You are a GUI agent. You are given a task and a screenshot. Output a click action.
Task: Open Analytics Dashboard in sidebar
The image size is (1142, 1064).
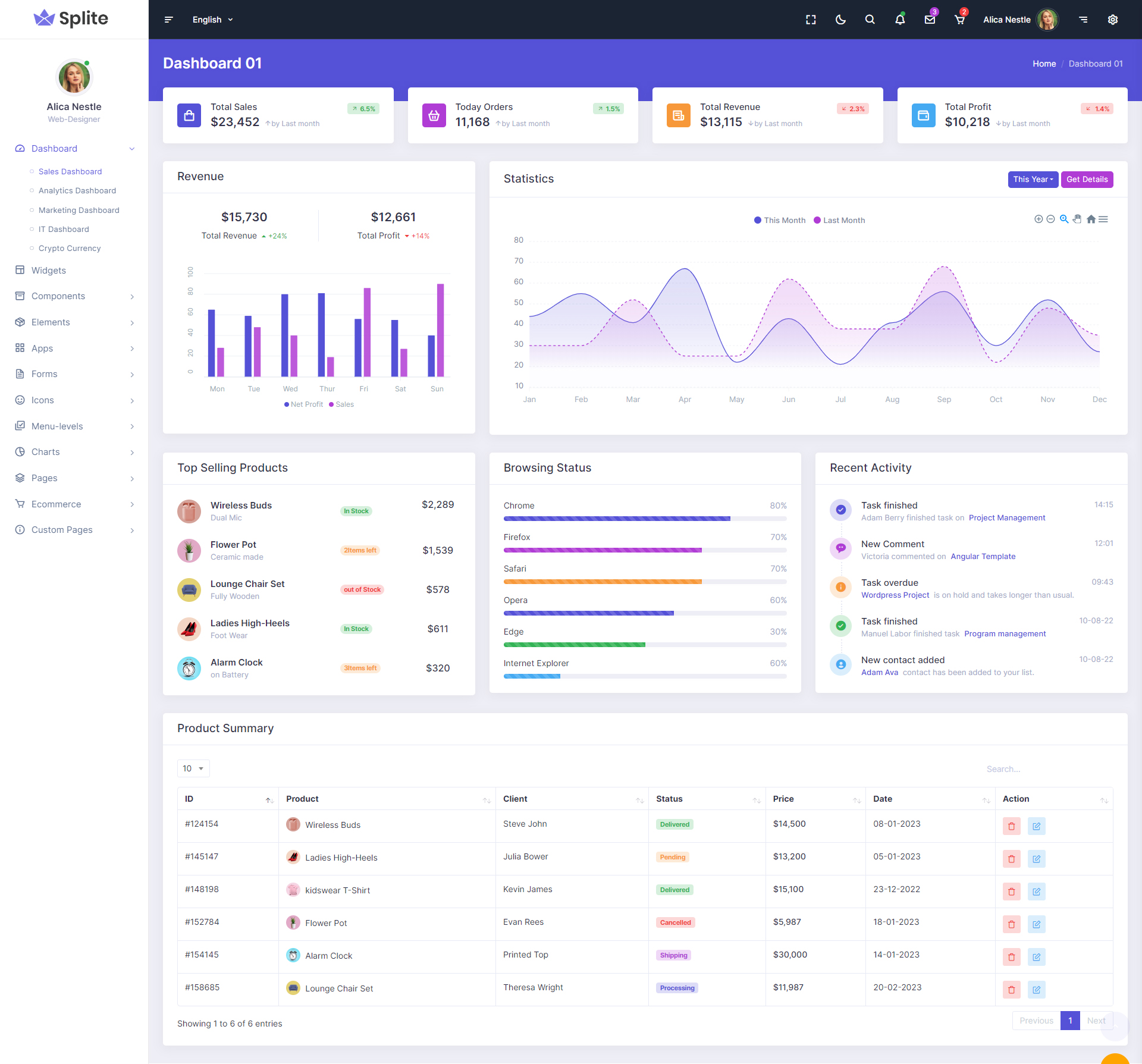coord(77,190)
